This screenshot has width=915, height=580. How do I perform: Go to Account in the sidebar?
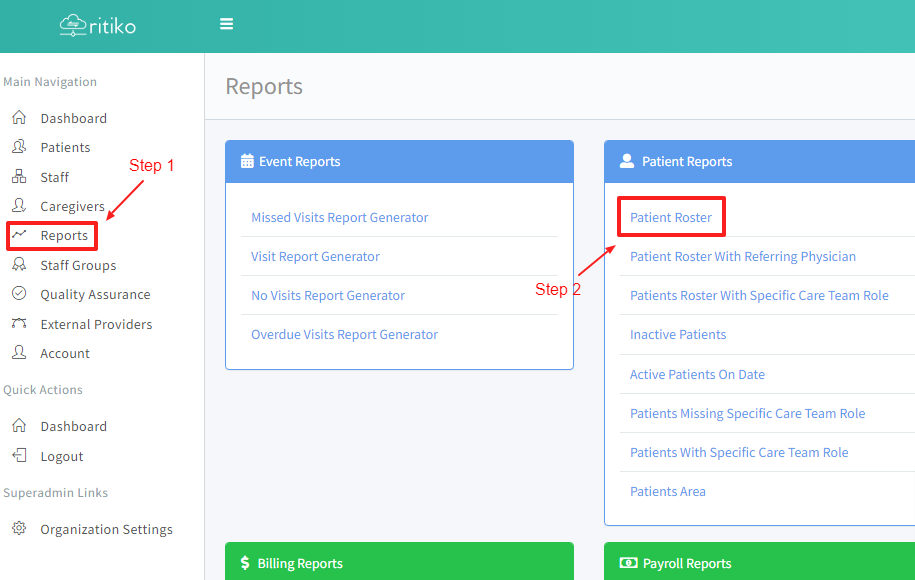[x=65, y=353]
